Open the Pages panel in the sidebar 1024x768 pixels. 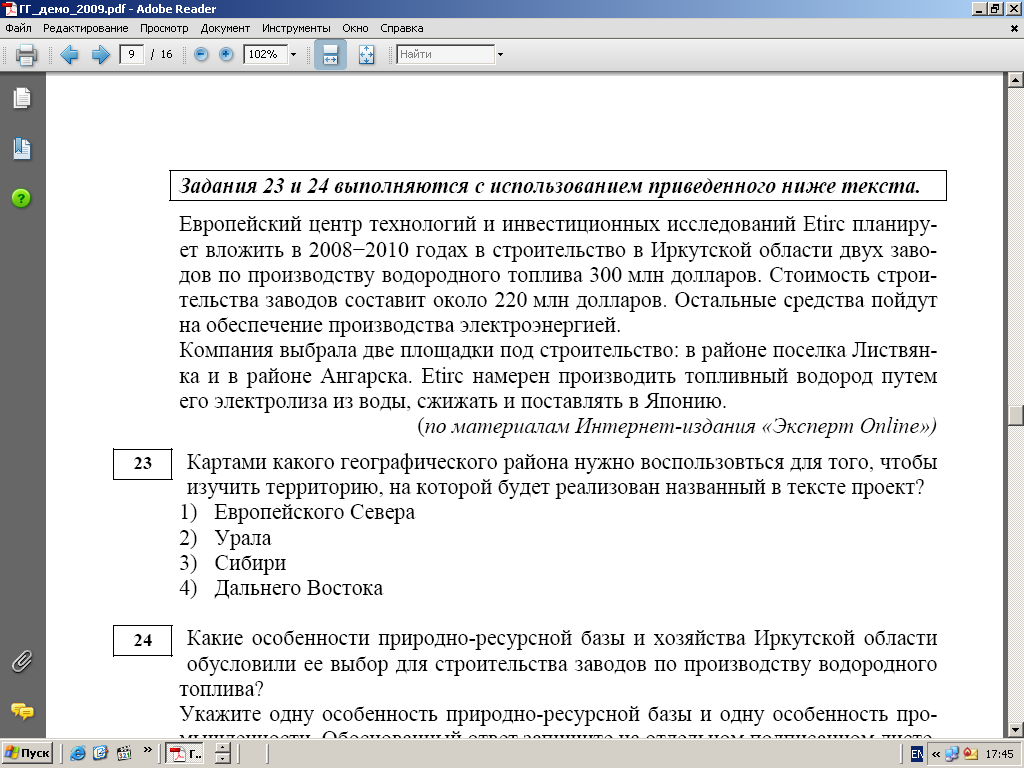pos(22,98)
